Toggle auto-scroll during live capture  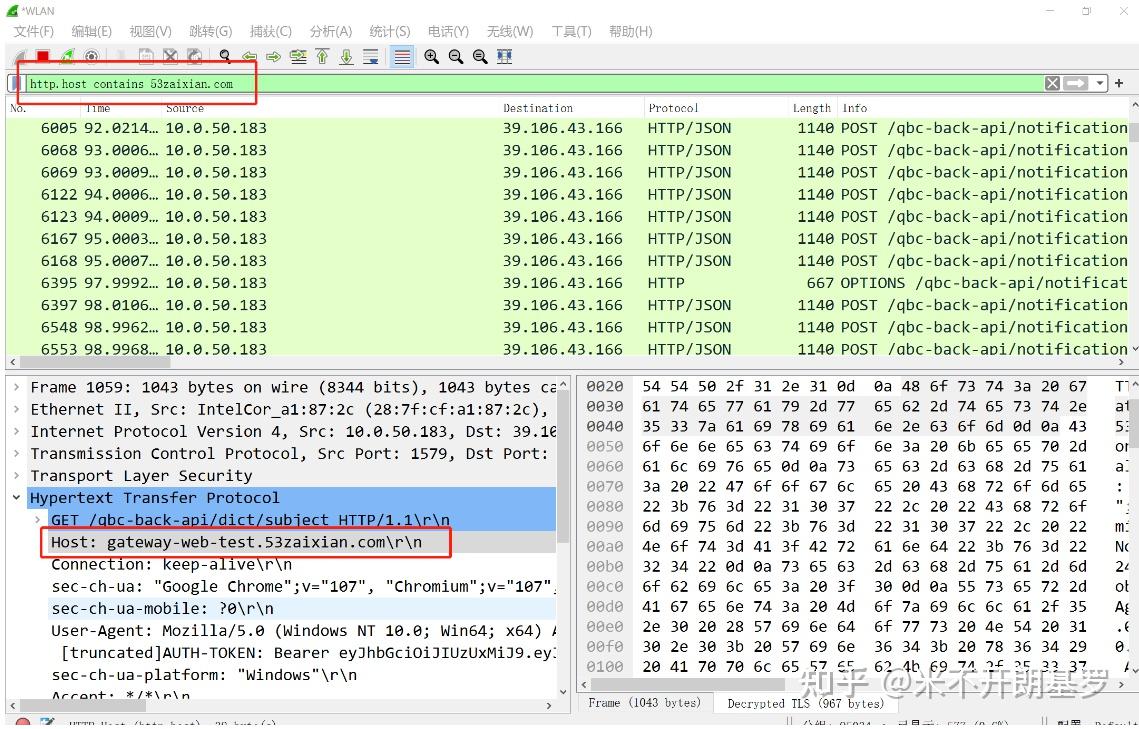(x=370, y=56)
